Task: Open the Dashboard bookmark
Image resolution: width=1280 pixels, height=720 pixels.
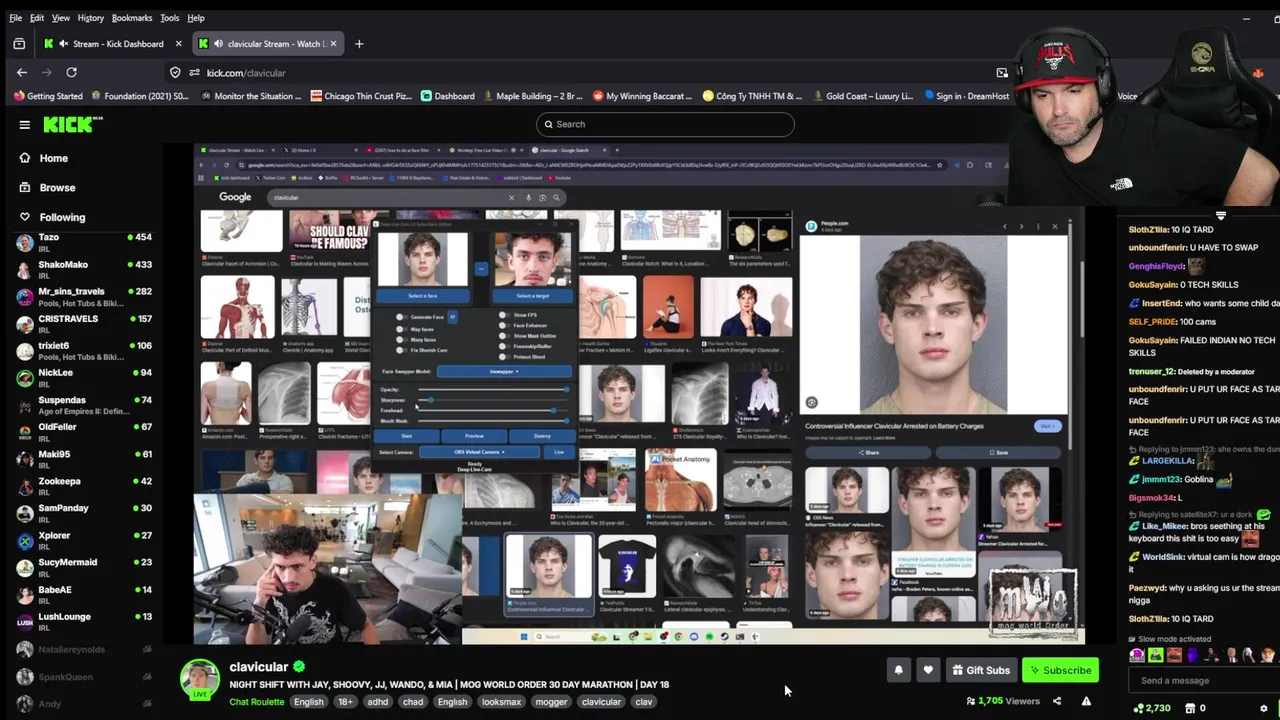Action: (x=447, y=96)
